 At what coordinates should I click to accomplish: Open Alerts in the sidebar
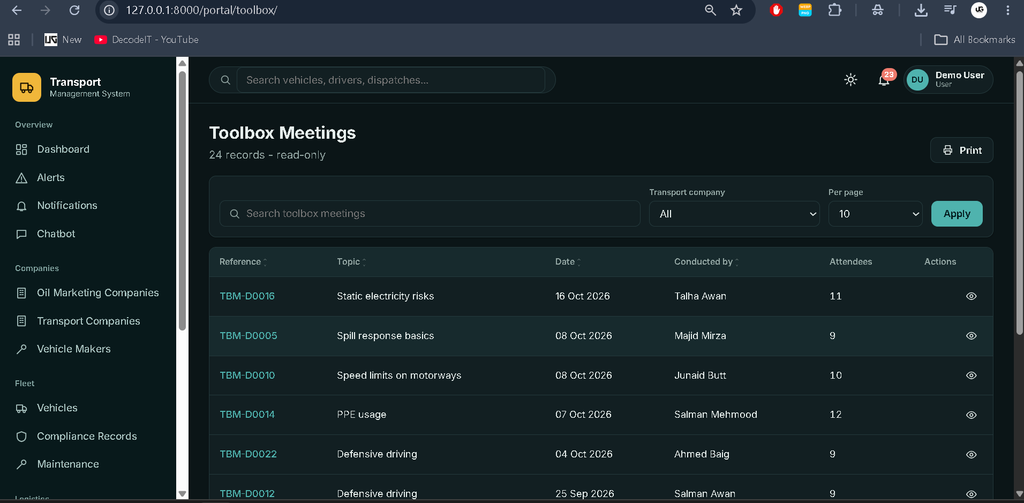point(51,178)
